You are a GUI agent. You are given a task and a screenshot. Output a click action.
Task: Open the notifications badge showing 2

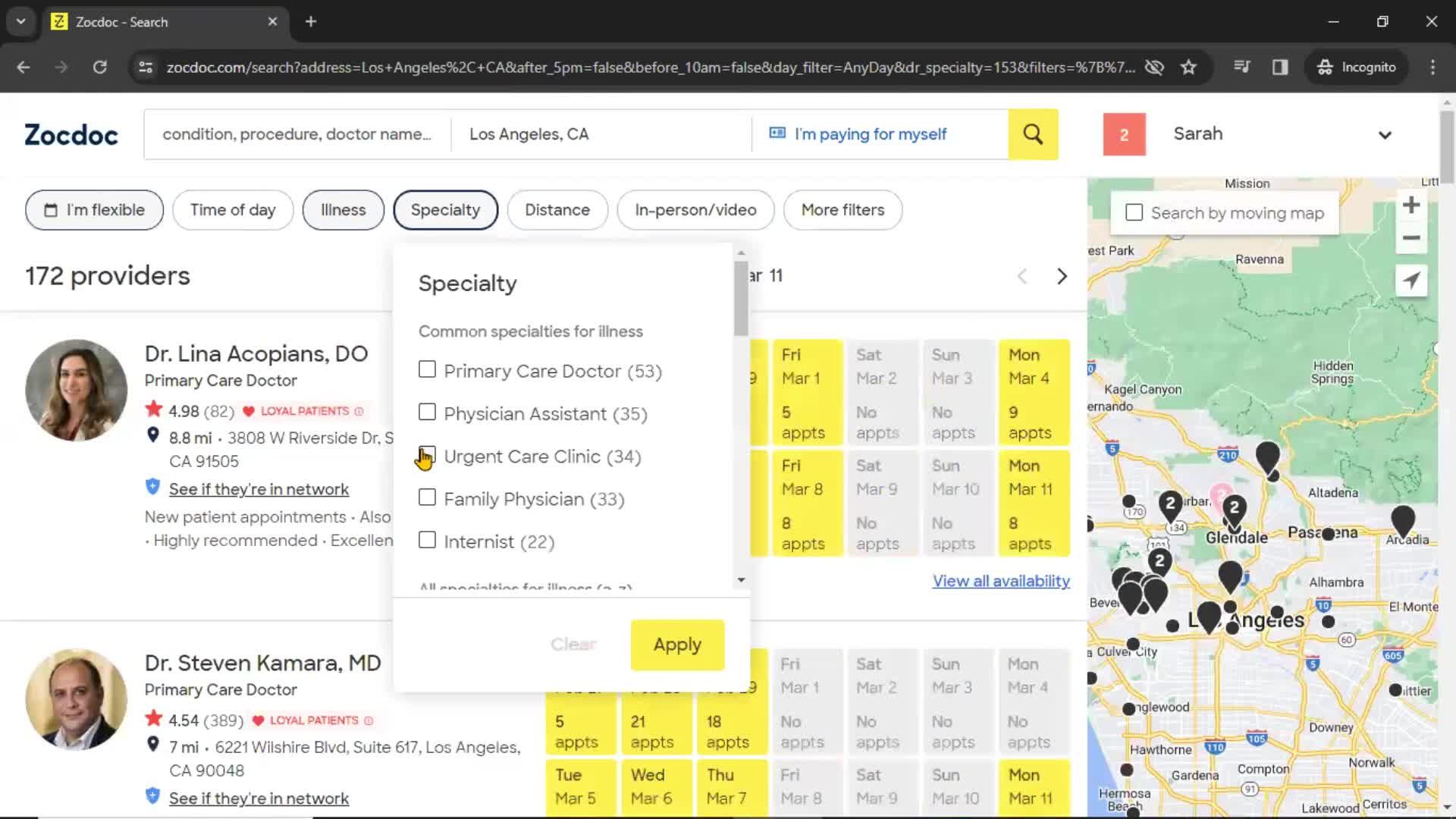coord(1124,134)
